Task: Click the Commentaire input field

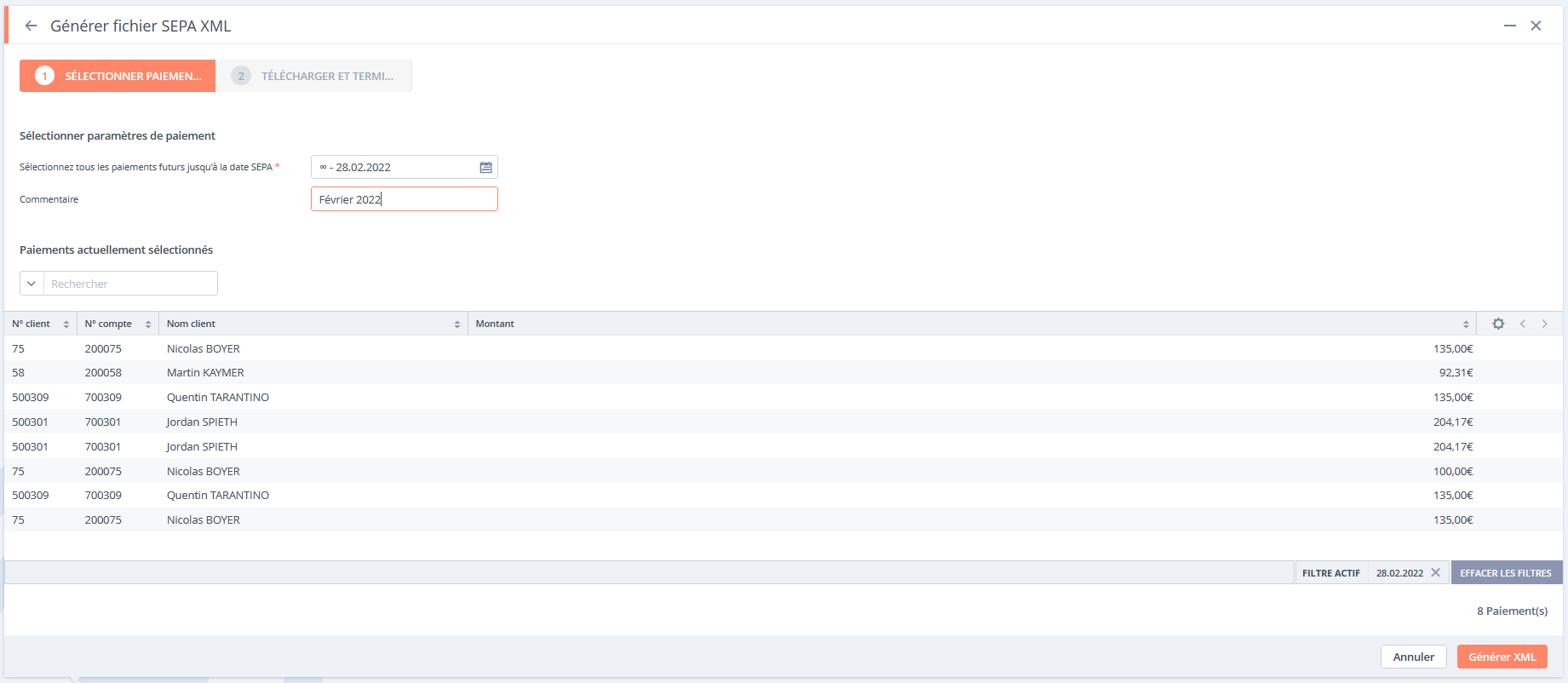Action: tap(404, 199)
